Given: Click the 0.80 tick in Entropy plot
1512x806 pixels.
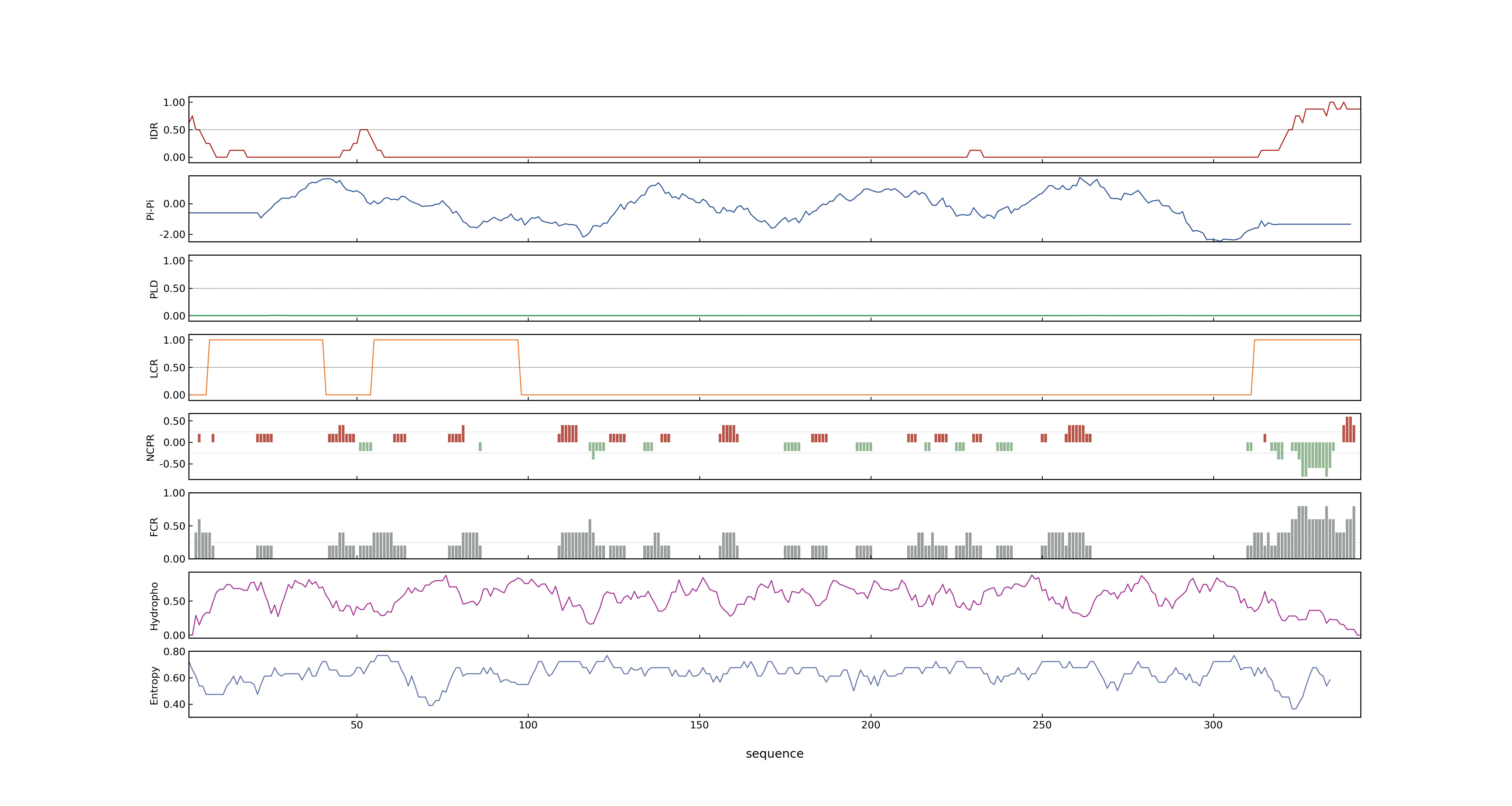Looking at the screenshot, I should (x=174, y=652).
